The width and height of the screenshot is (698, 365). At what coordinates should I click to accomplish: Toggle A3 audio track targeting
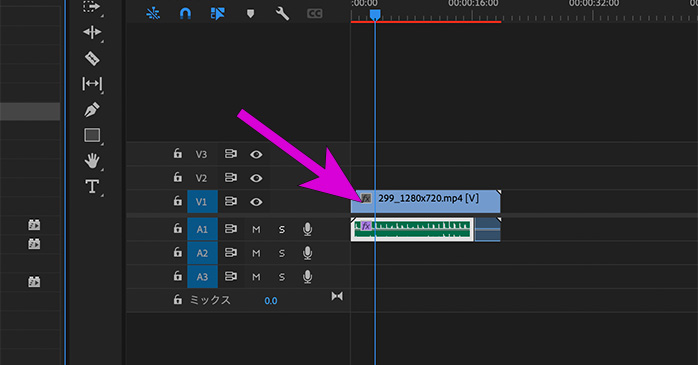[x=202, y=276]
